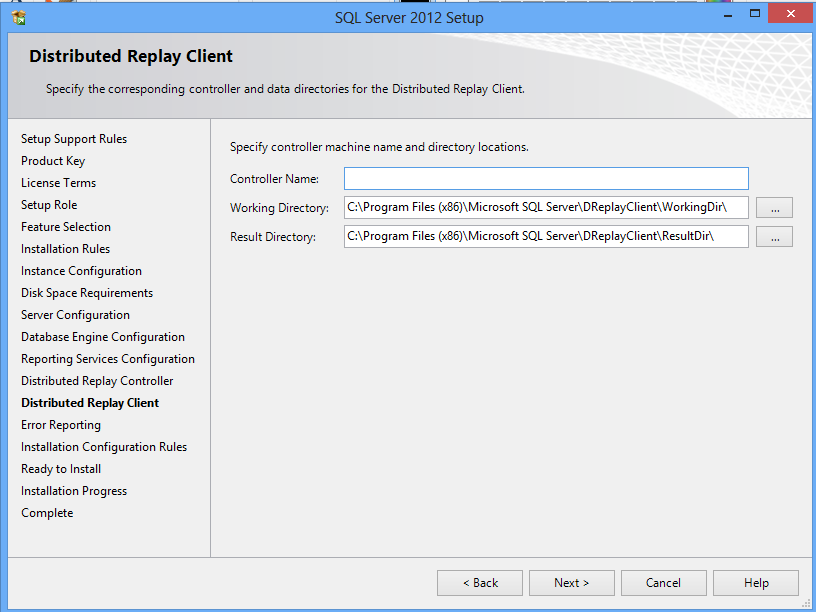Click the Next button
Image resolution: width=816 pixels, height=612 pixels.
(x=571, y=582)
